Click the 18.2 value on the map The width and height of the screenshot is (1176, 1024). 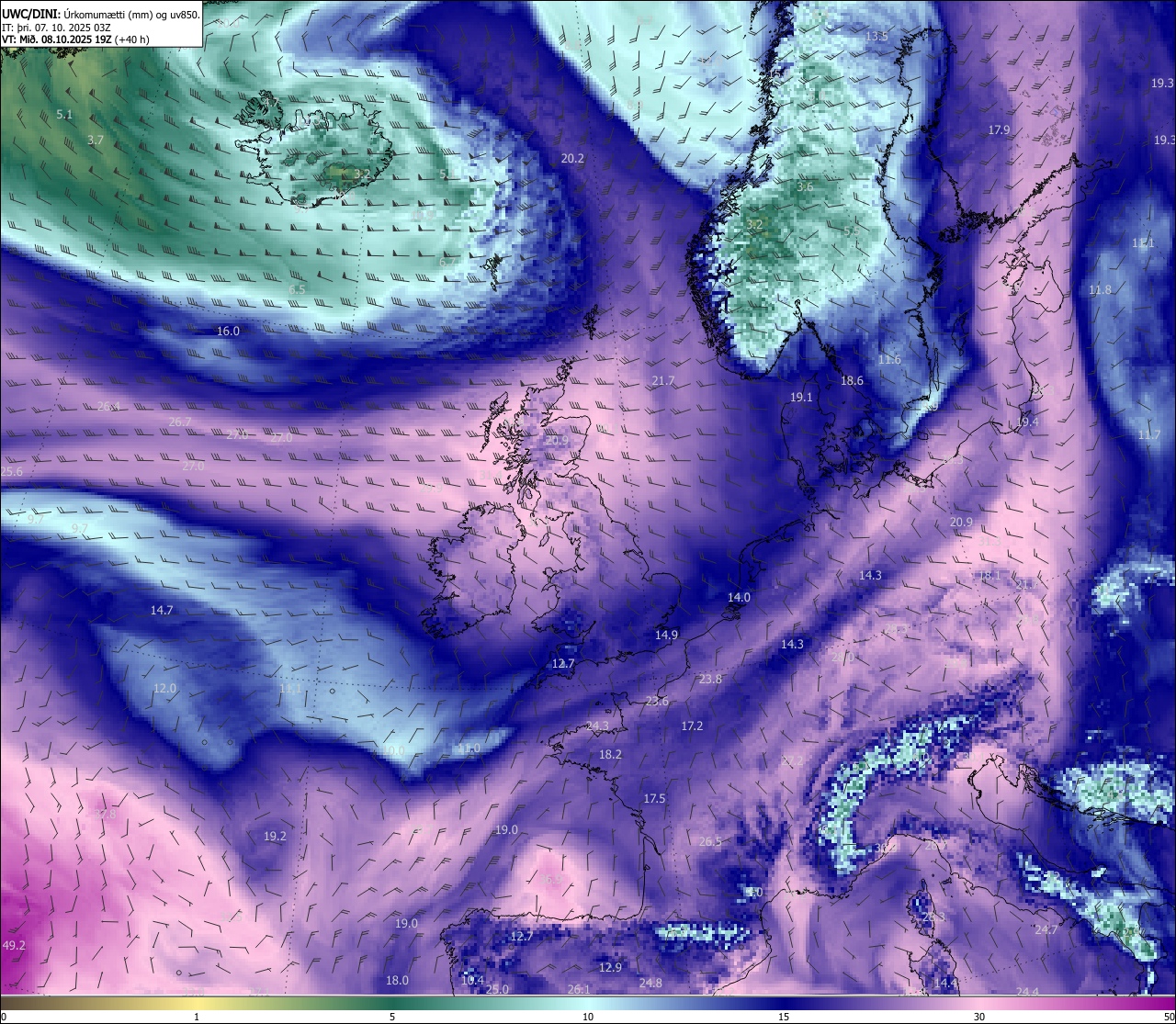(x=610, y=754)
